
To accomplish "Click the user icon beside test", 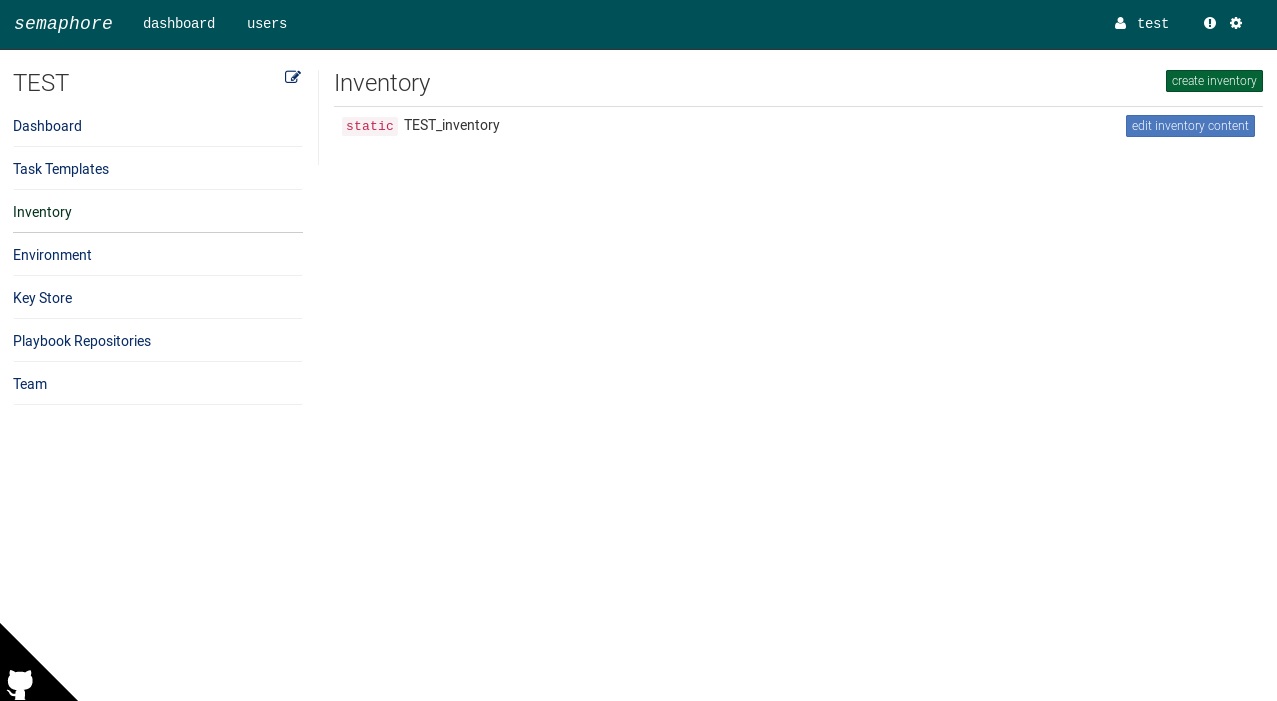I will click(x=1120, y=24).
